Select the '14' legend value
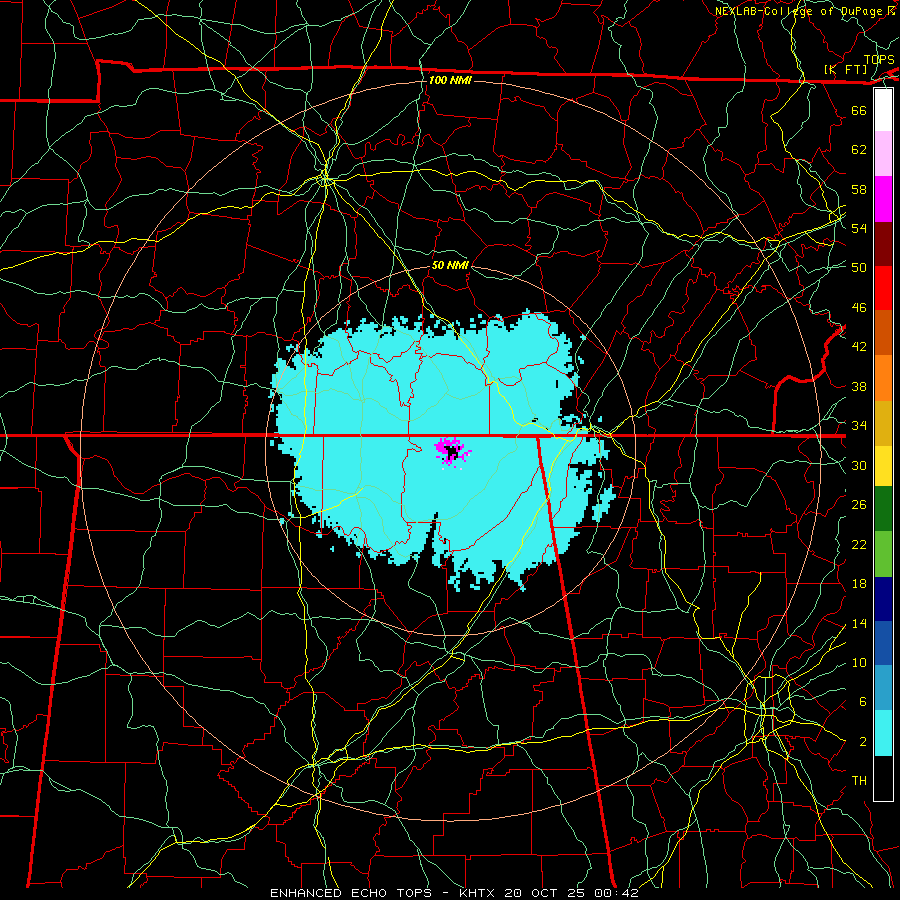The height and width of the screenshot is (900, 900). 859,623
